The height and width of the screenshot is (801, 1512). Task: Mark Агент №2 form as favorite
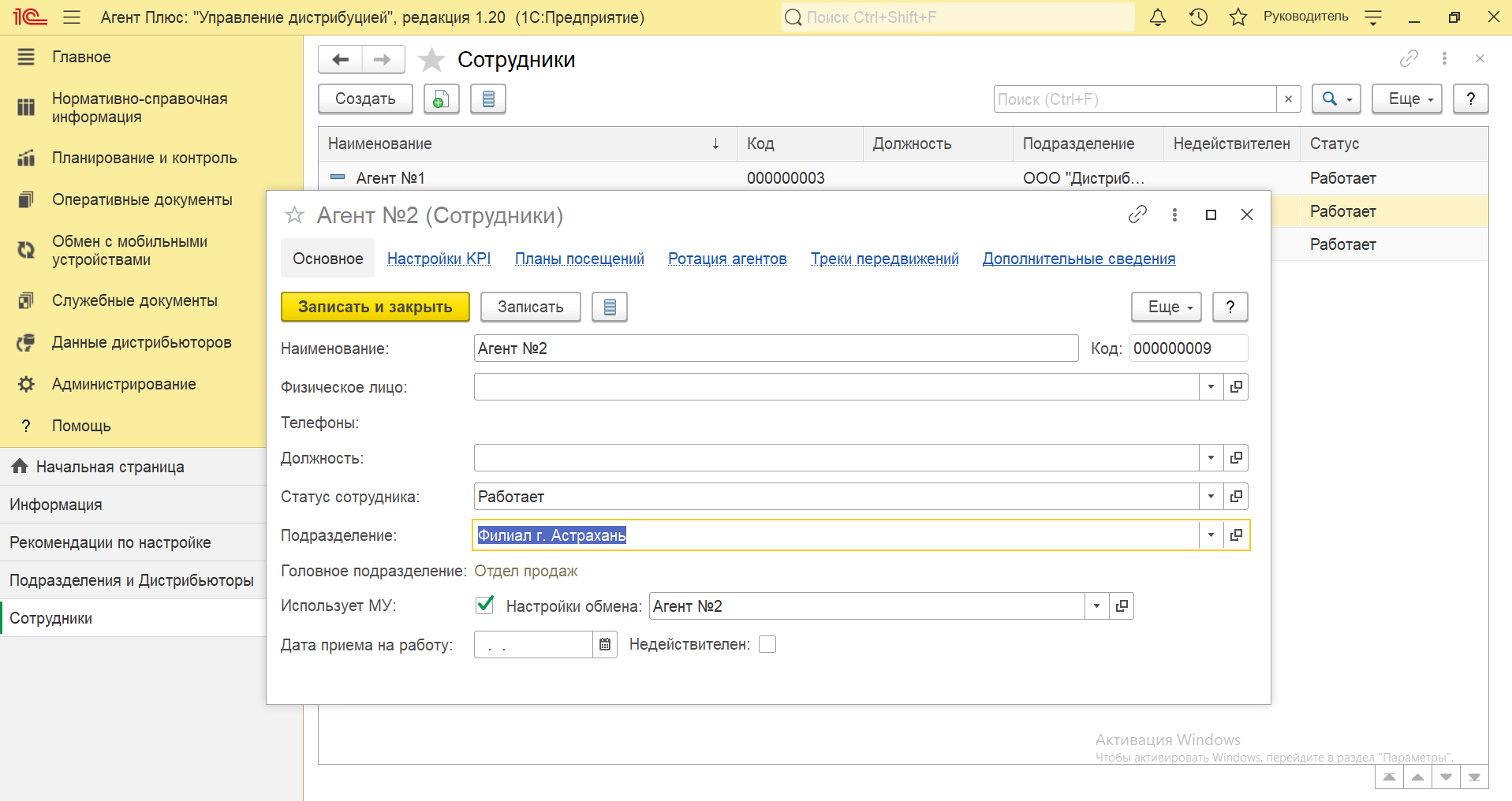pyautogui.click(x=294, y=214)
